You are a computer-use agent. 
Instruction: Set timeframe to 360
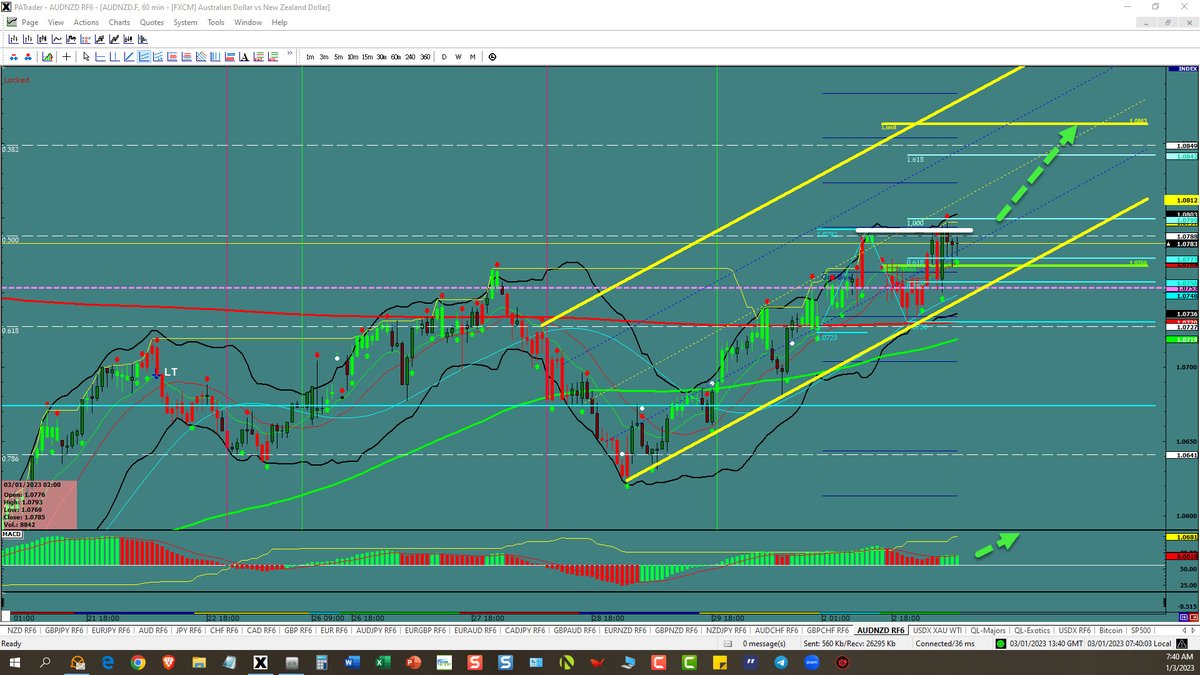[425, 57]
